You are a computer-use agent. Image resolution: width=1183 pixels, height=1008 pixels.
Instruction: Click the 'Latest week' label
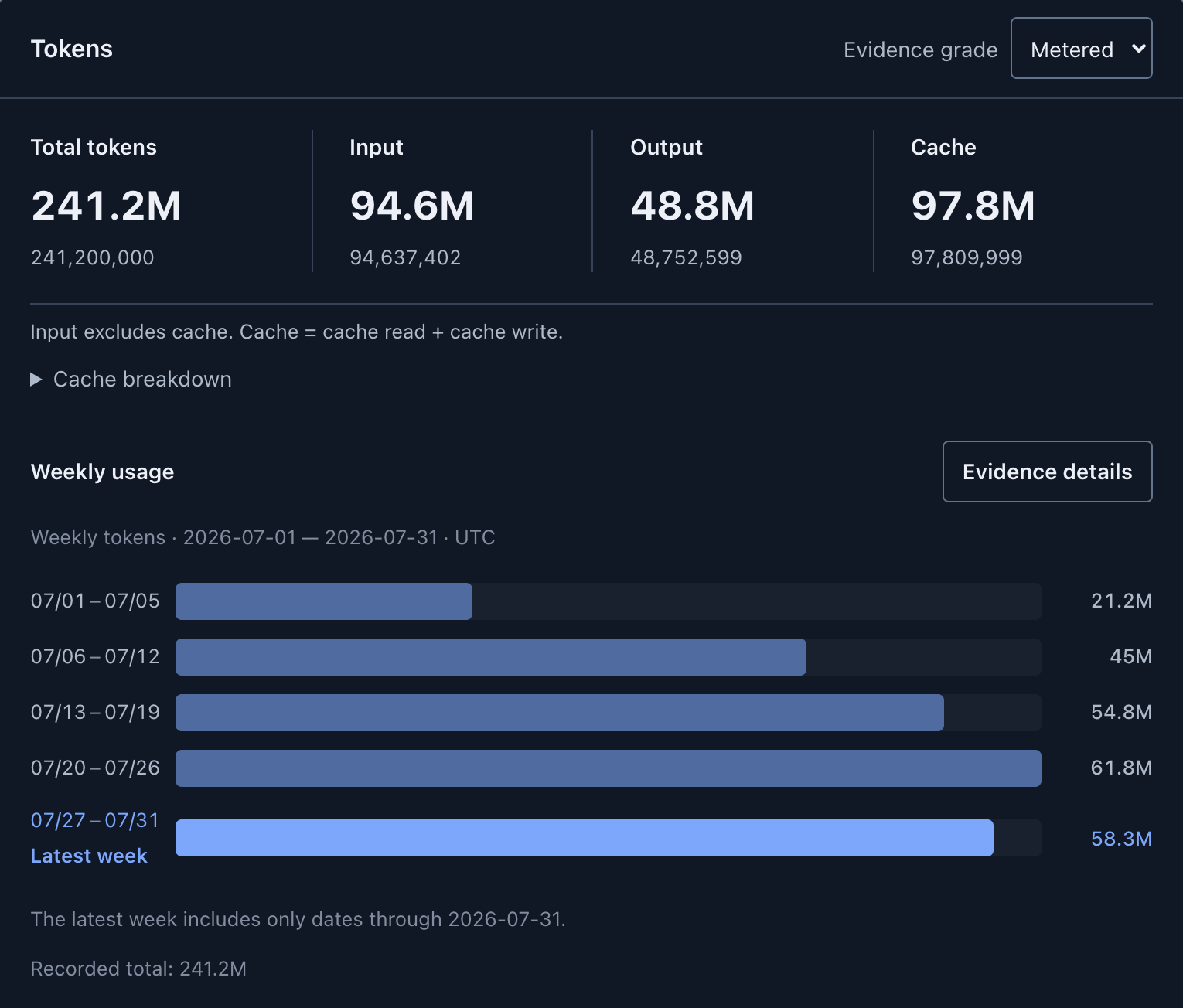(89, 856)
